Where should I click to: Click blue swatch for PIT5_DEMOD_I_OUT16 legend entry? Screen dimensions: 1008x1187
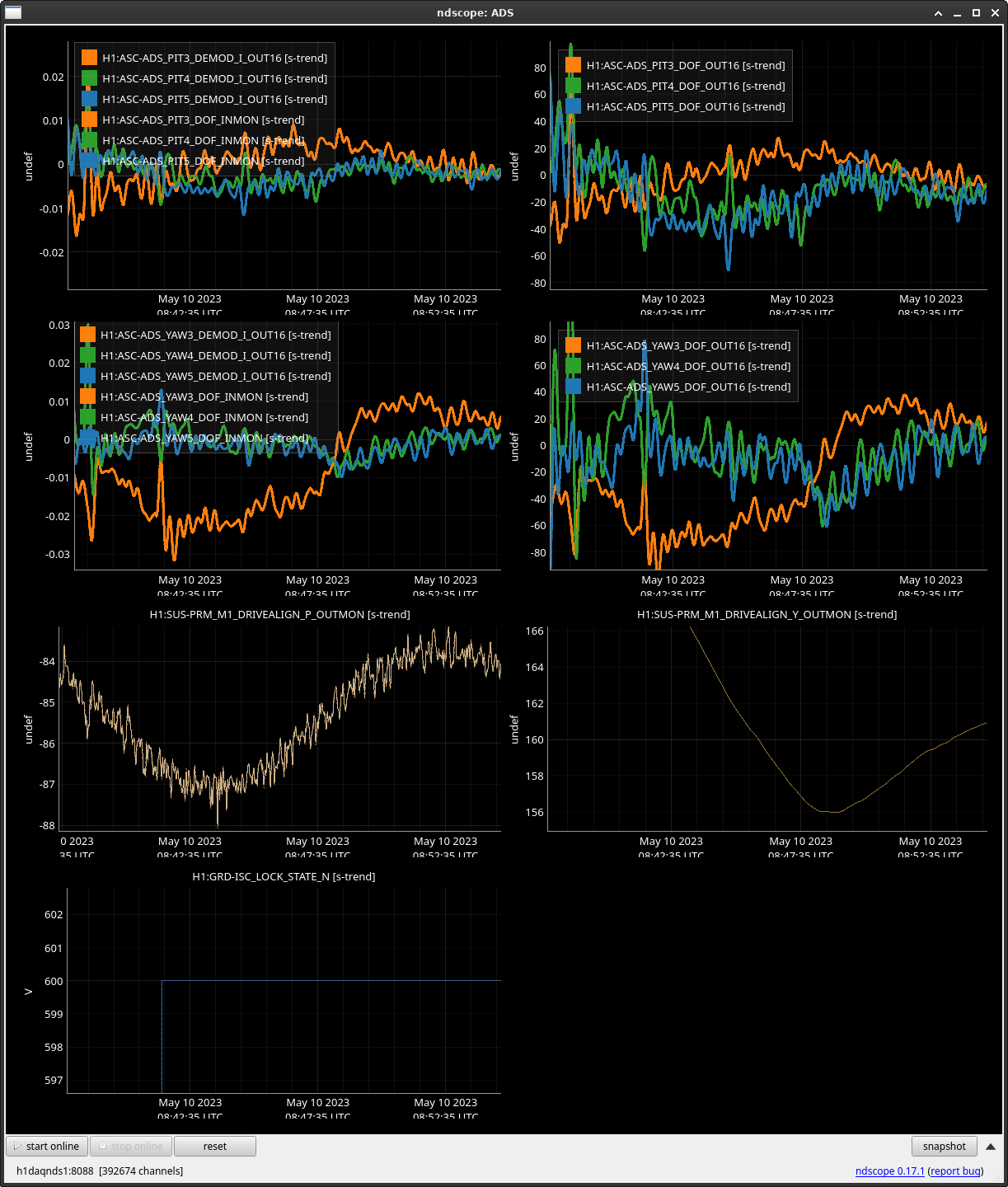point(89,100)
